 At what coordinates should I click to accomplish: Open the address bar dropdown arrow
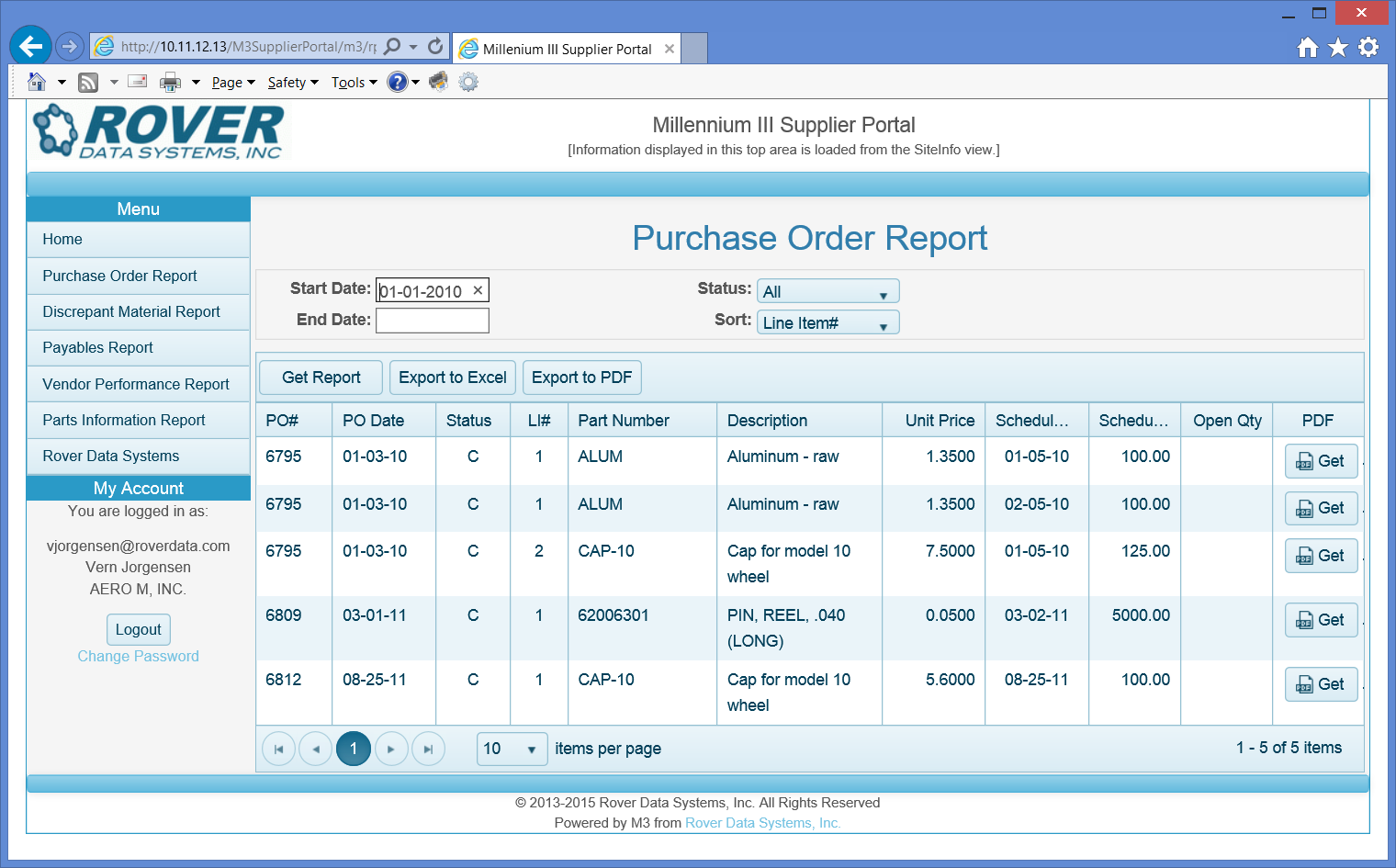(x=413, y=46)
